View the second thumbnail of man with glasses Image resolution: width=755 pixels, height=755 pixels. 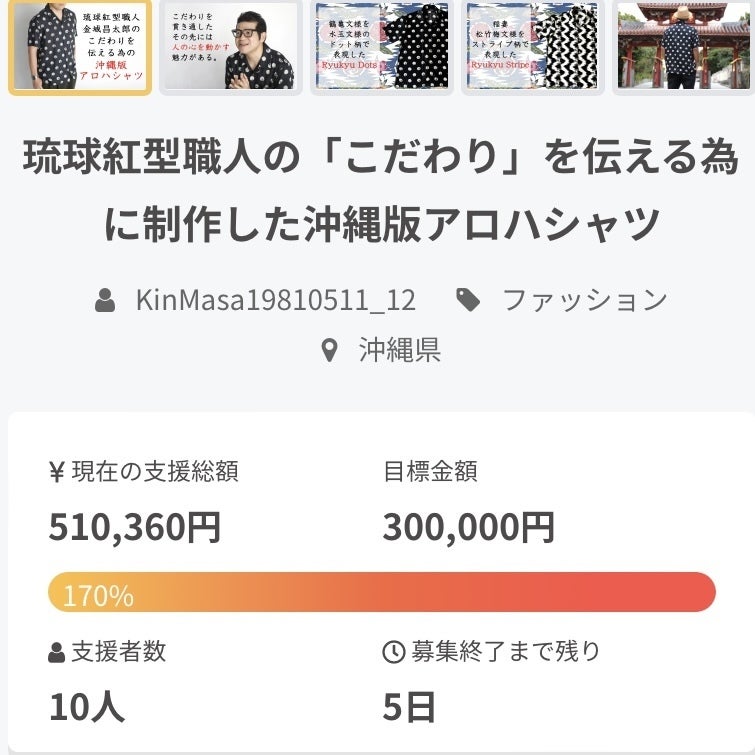click(230, 47)
